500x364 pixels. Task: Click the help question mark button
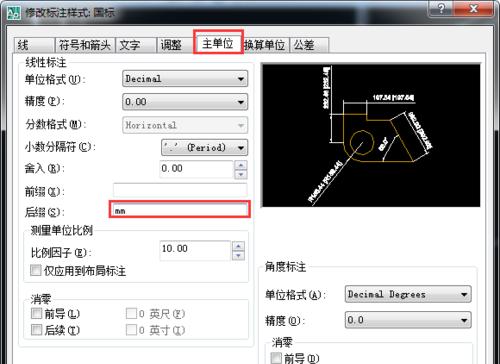(442, 8)
